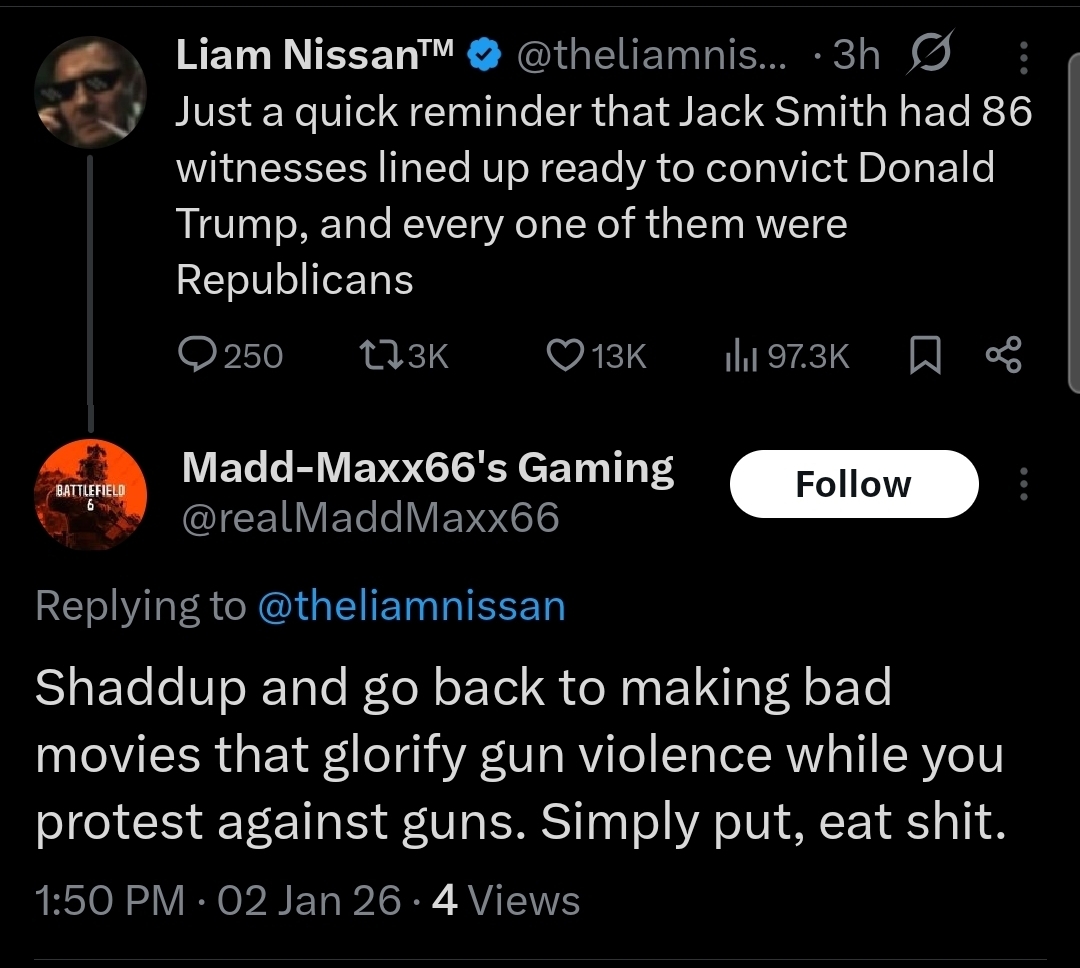Bookmark Liam Nissan's tweet
This screenshot has width=1080, height=968.
point(925,357)
